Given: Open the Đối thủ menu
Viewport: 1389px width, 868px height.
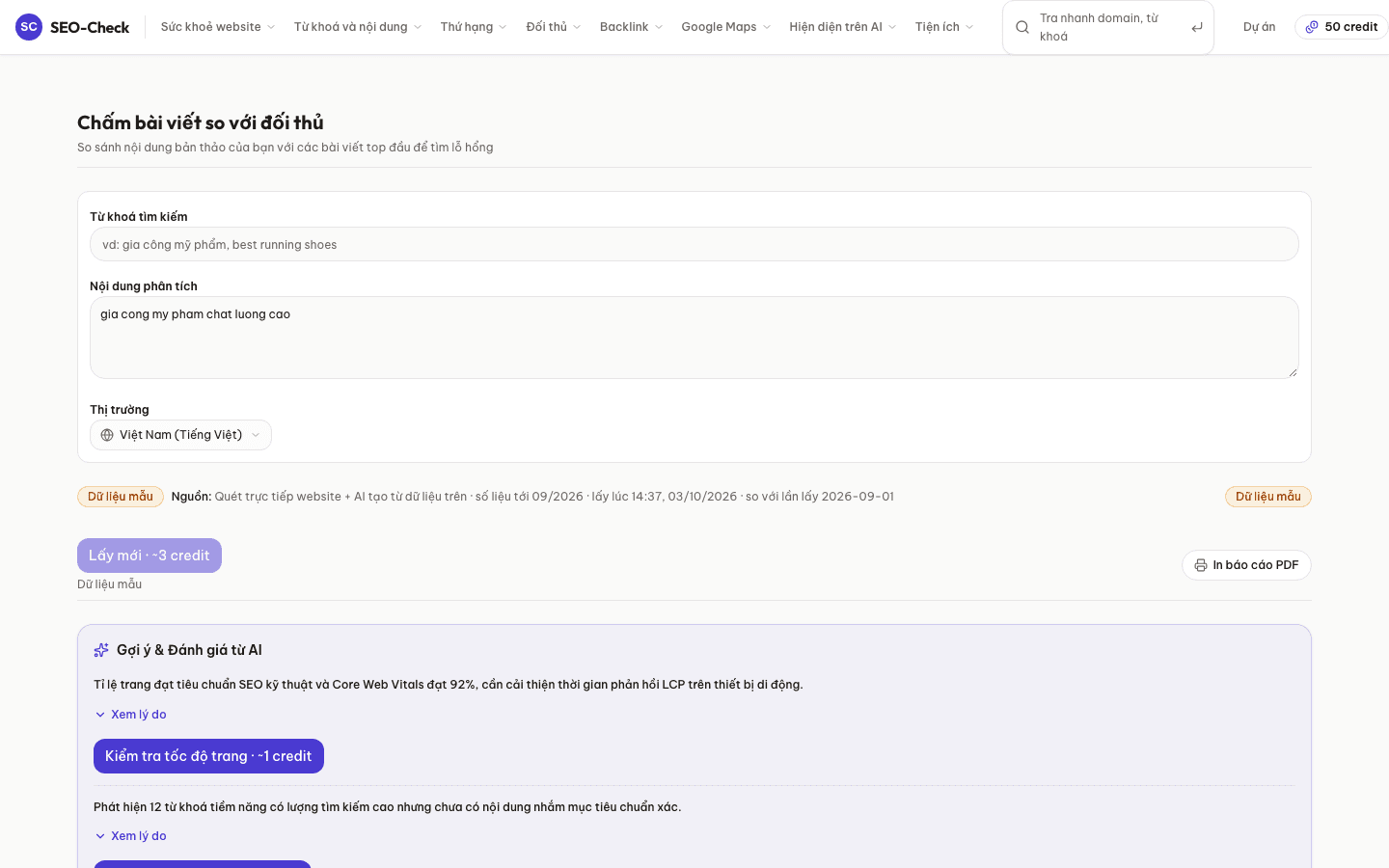Looking at the screenshot, I should (x=553, y=27).
